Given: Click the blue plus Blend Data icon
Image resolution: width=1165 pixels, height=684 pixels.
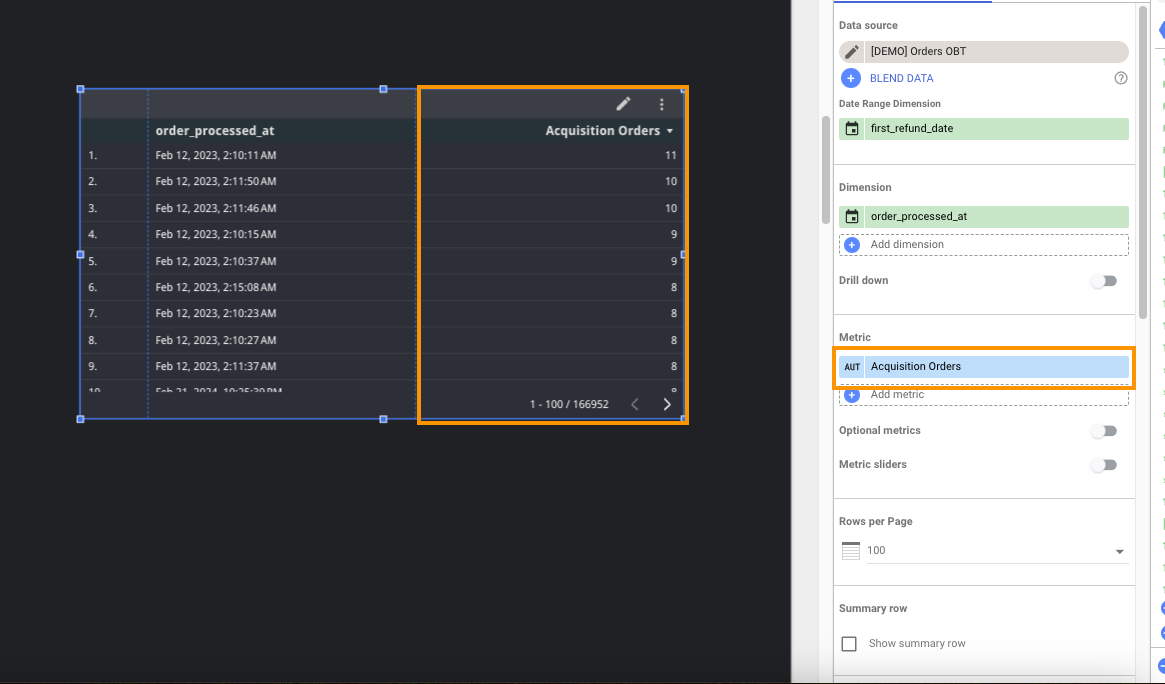Looking at the screenshot, I should 851,78.
